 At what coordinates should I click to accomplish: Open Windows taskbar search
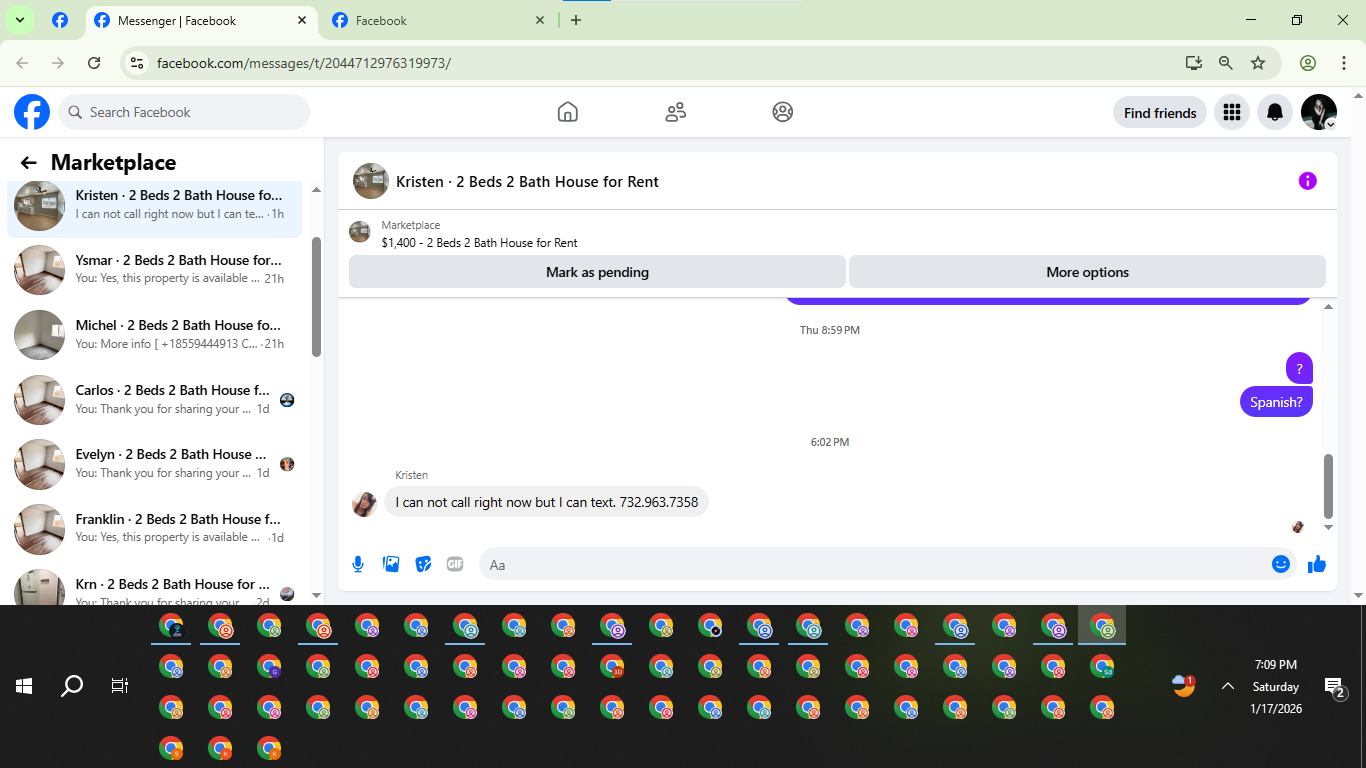[x=72, y=686]
